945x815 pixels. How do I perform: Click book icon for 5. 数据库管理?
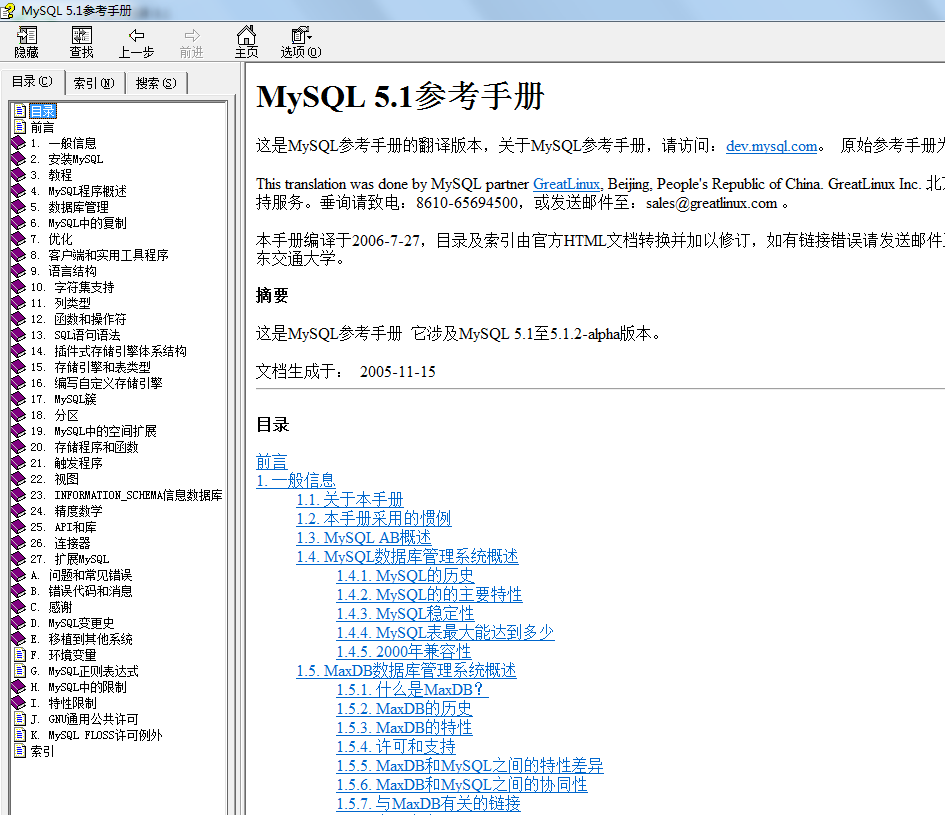[19, 207]
